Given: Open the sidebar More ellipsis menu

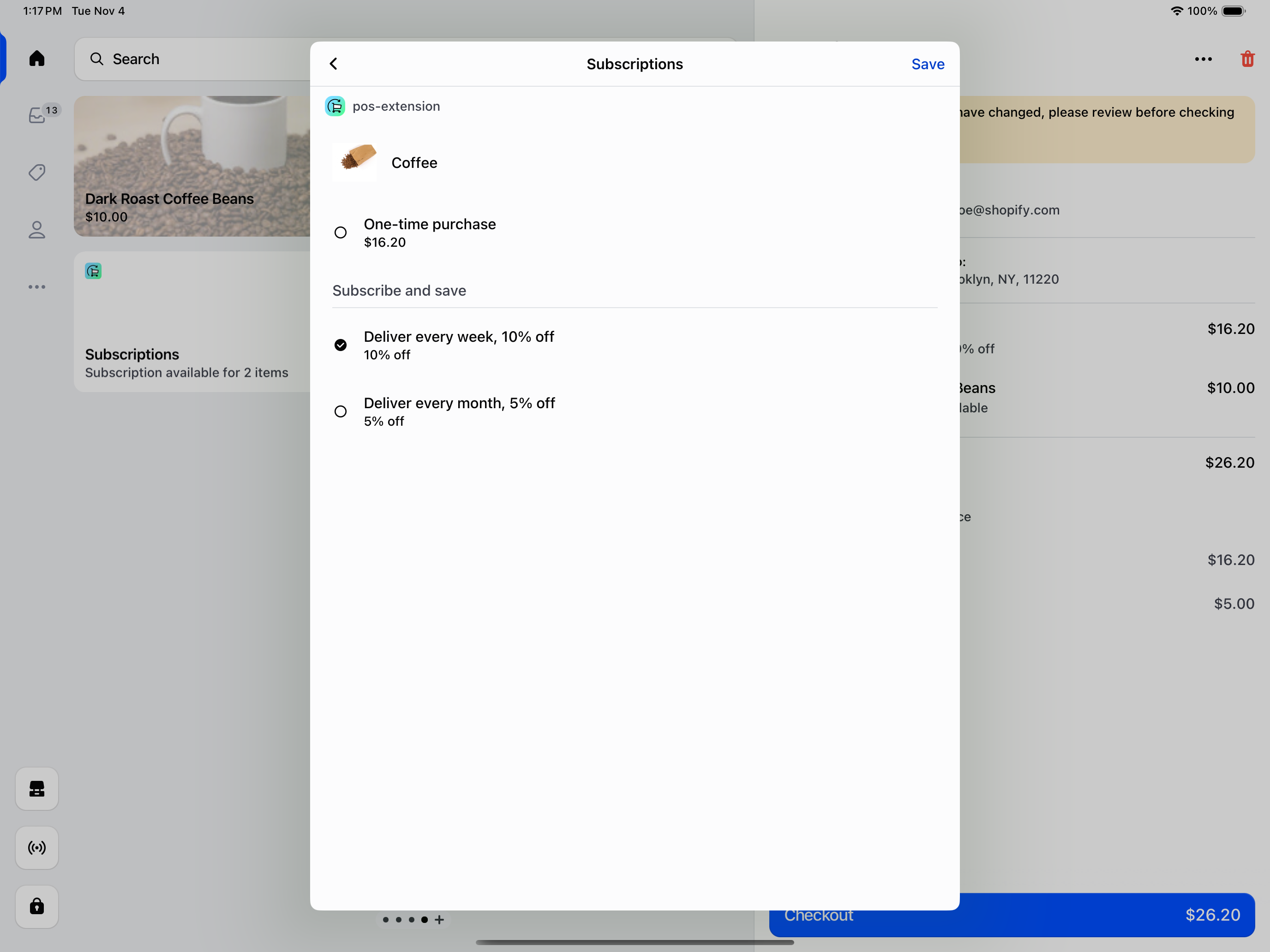Looking at the screenshot, I should click(37, 287).
